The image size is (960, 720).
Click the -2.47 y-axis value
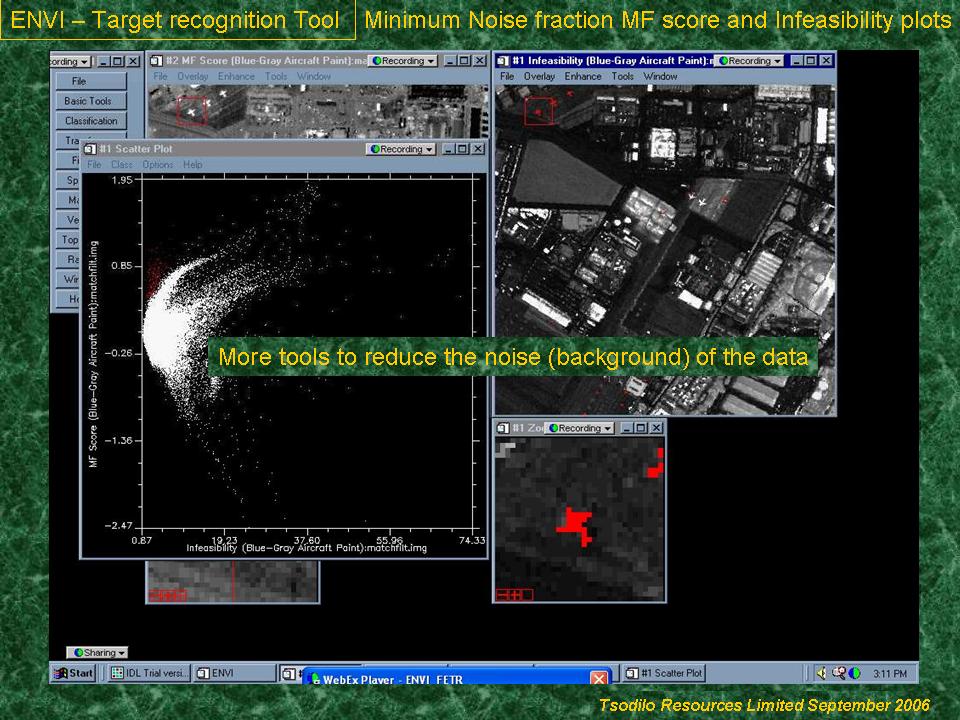118,525
